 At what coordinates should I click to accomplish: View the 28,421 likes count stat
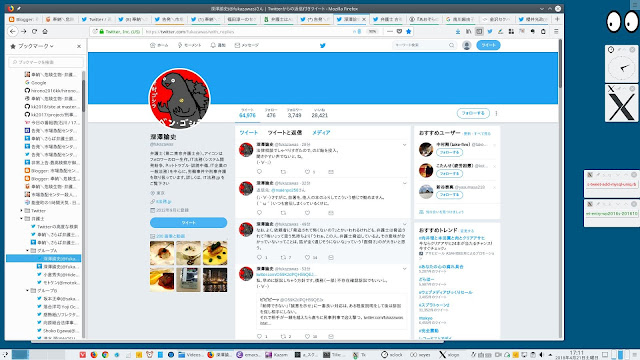(320, 113)
